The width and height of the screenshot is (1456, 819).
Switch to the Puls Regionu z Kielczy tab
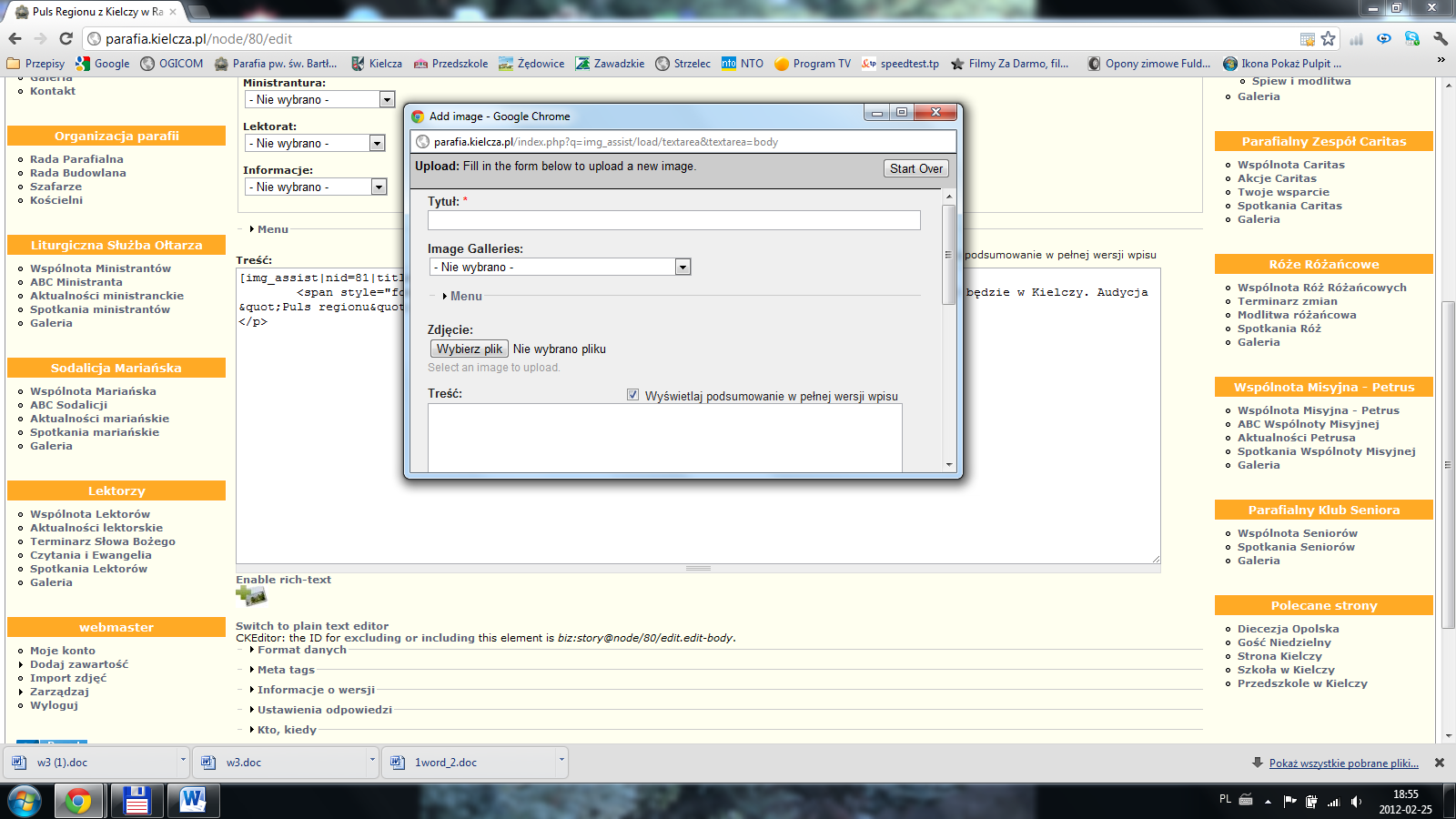coord(96,12)
